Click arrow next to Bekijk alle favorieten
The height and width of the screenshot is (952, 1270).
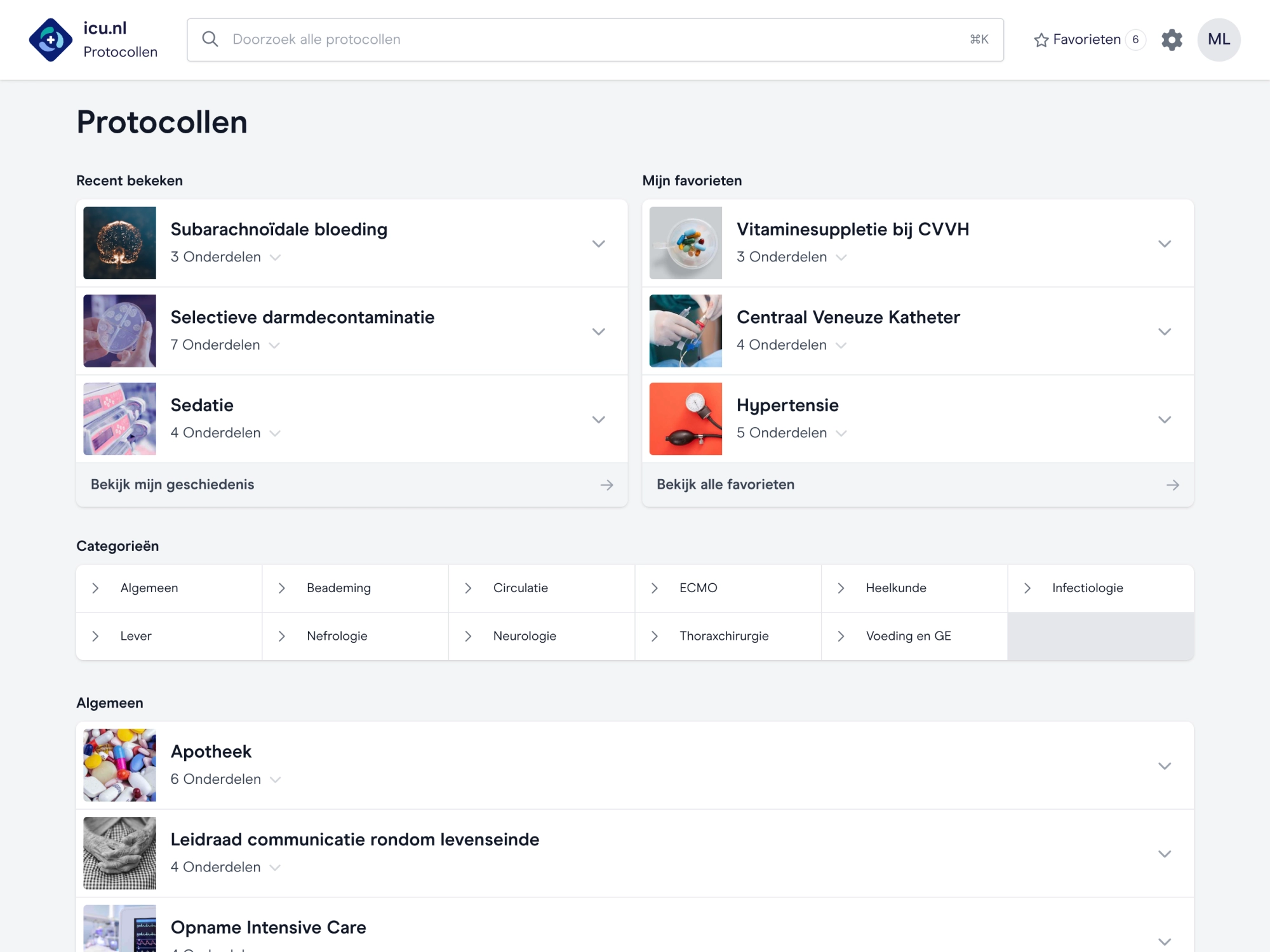tap(1172, 485)
